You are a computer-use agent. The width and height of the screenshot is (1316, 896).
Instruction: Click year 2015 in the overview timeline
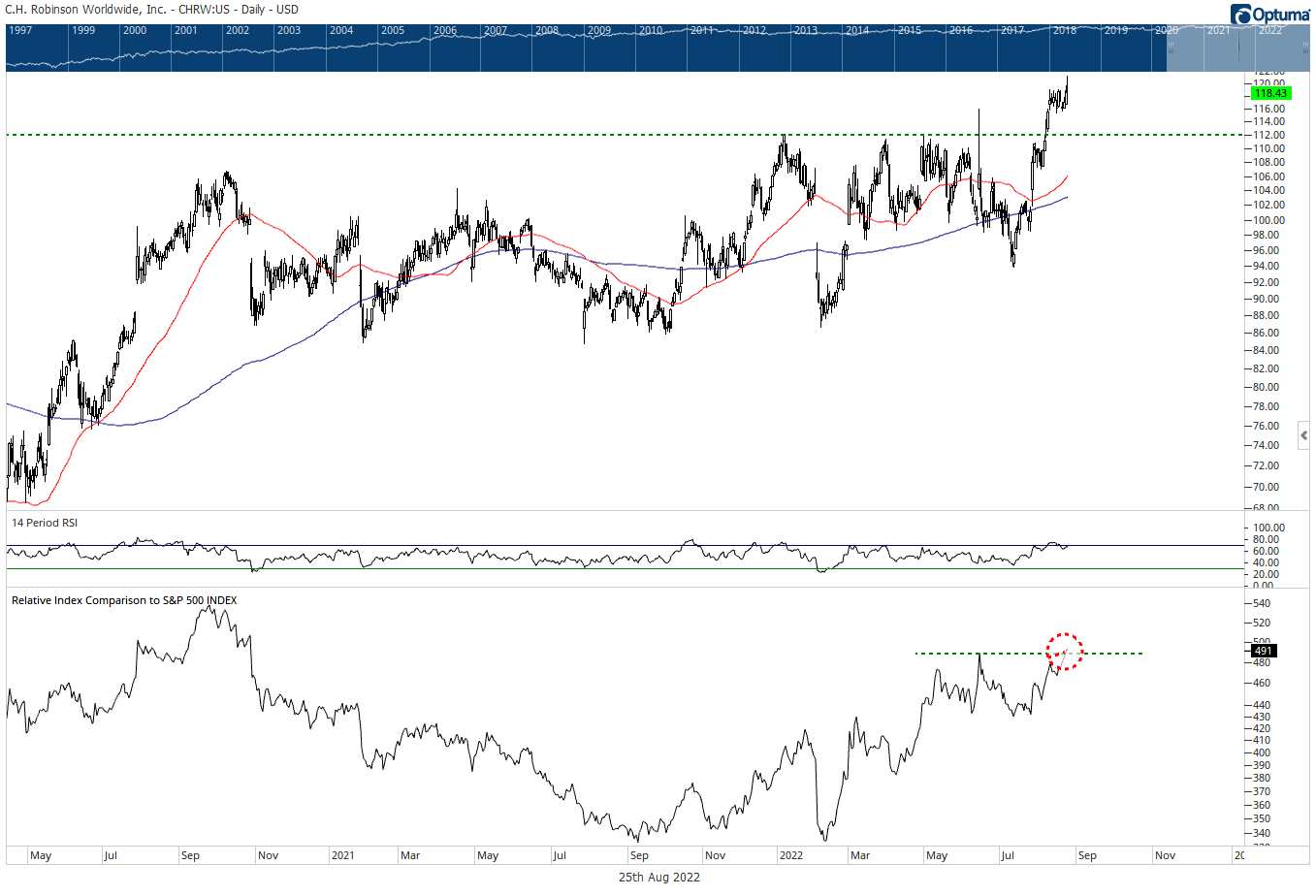pos(910,31)
